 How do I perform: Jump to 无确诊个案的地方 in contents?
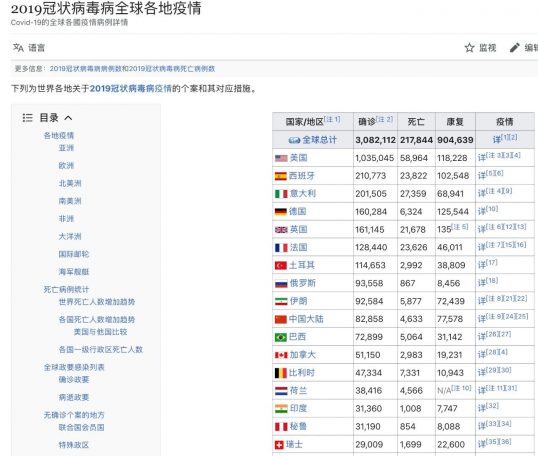(x=74, y=415)
